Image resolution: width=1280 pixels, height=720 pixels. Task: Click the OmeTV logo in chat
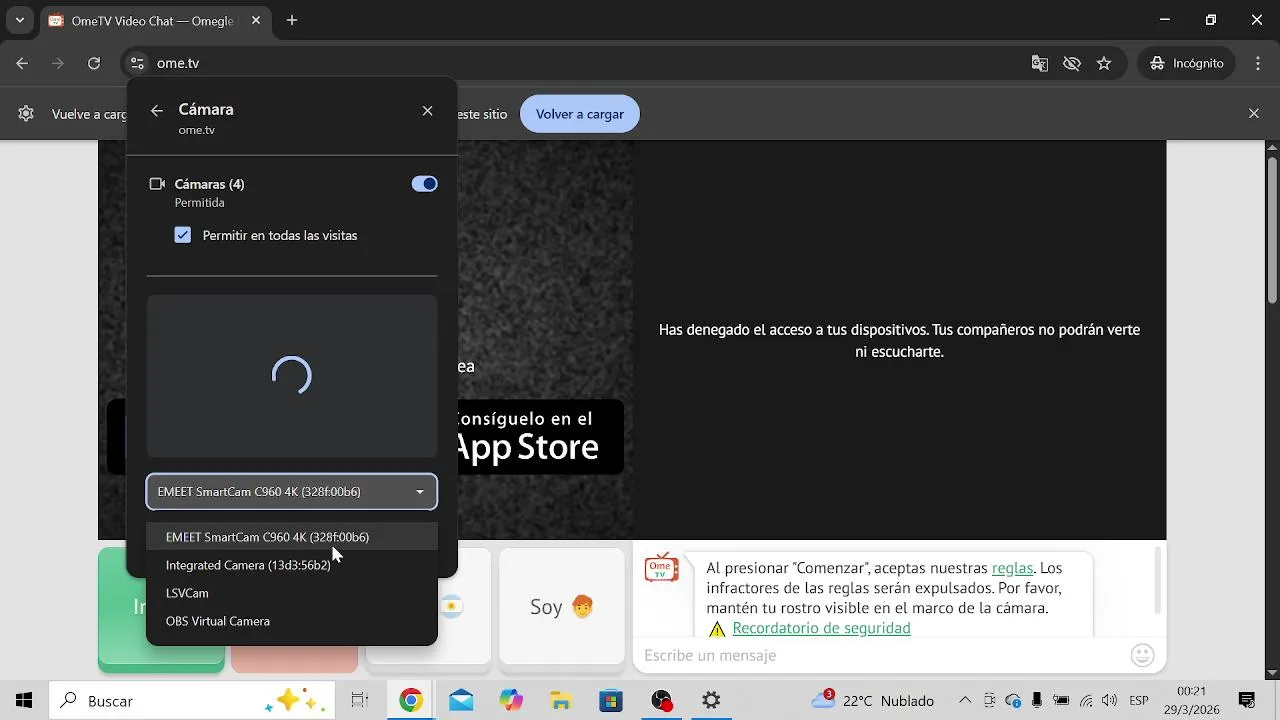[661, 567]
